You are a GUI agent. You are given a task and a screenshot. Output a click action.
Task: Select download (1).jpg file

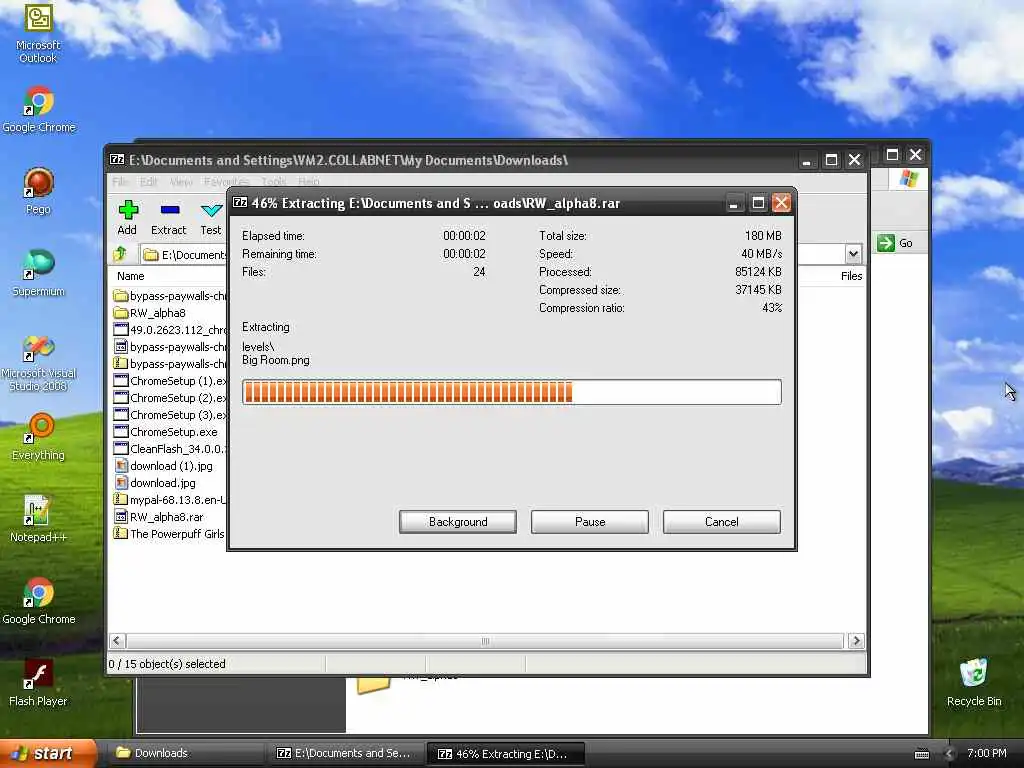(x=163, y=466)
